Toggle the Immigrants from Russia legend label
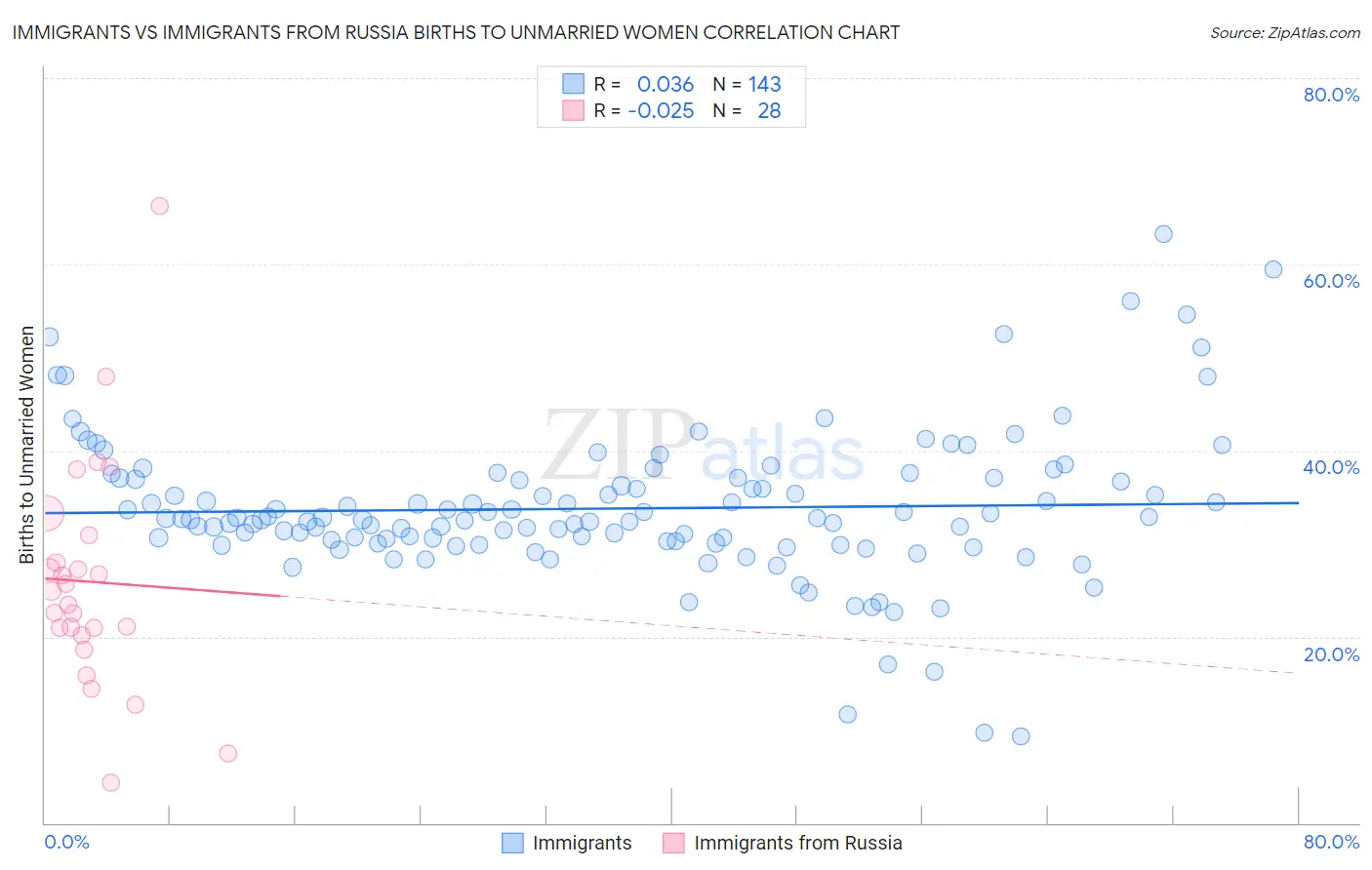1372x870 pixels. click(x=797, y=843)
